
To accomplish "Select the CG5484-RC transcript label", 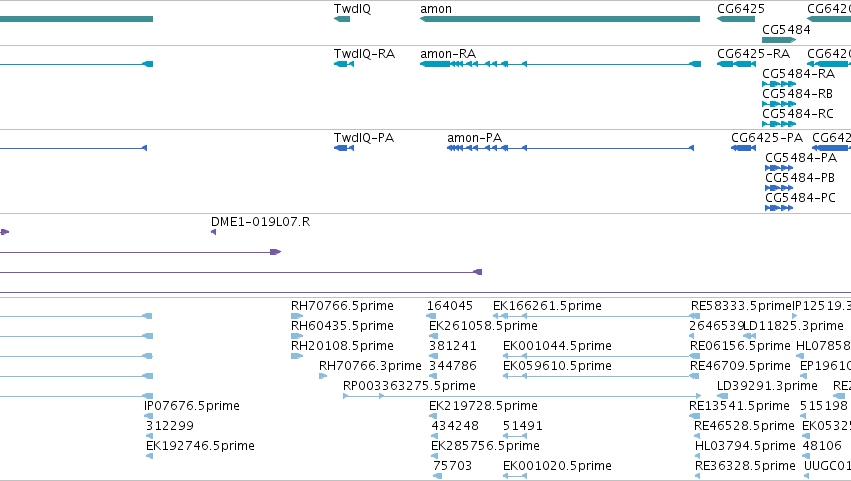I will tap(798, 114).
